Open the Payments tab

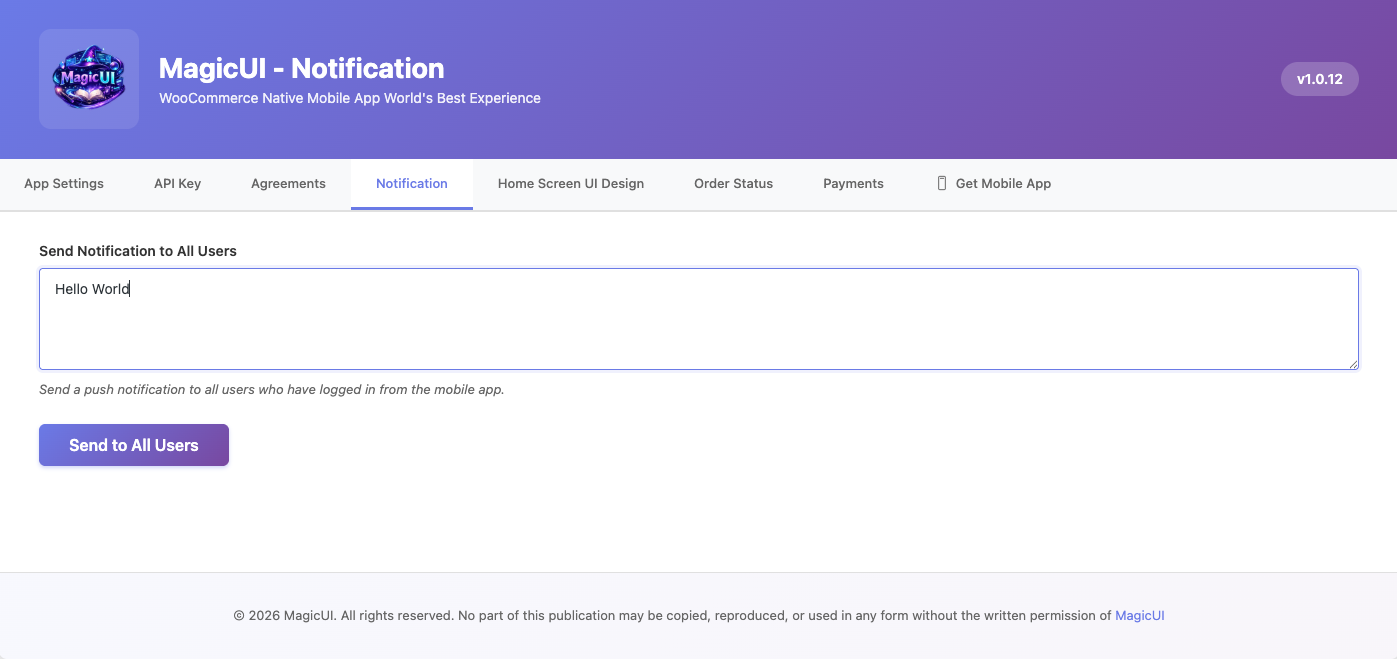point(853,184)
